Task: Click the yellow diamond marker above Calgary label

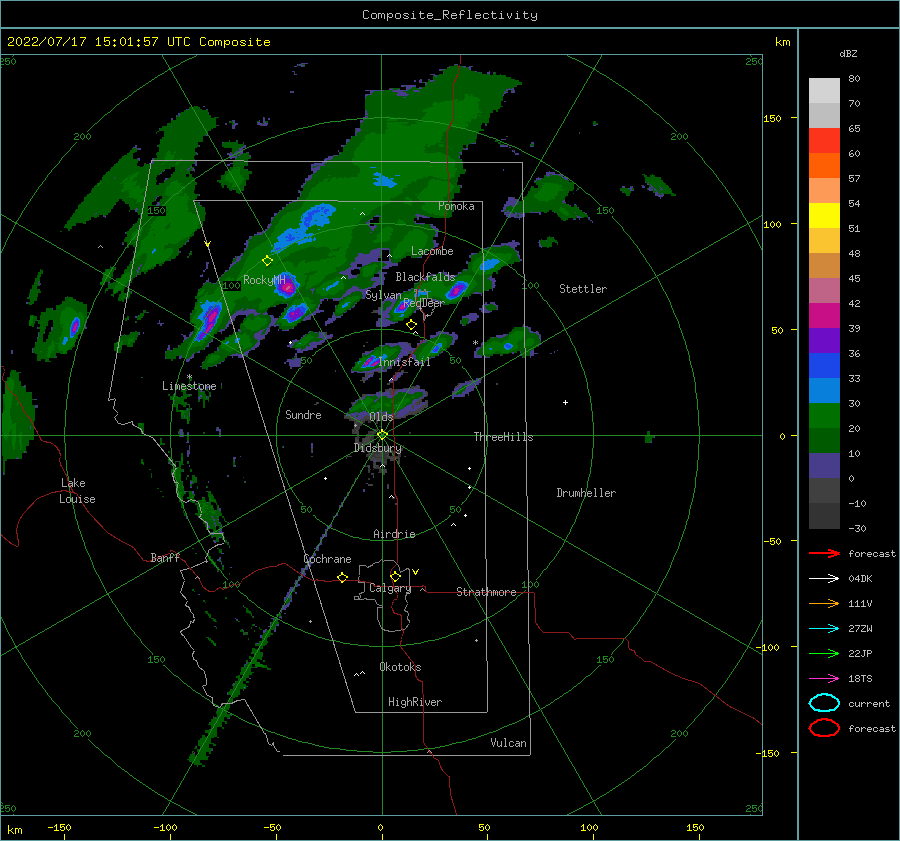Action: pyautogui.click(x=395, y=576)
